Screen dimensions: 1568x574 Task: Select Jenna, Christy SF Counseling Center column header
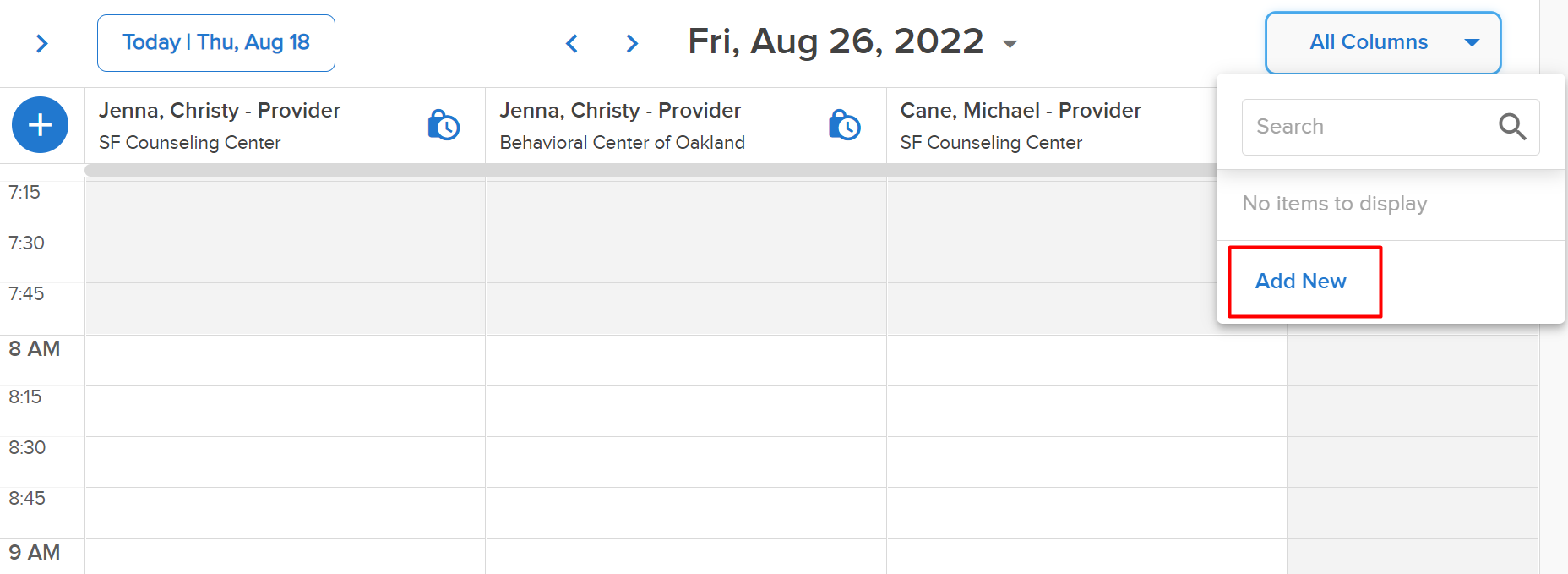tap(286, 125)
